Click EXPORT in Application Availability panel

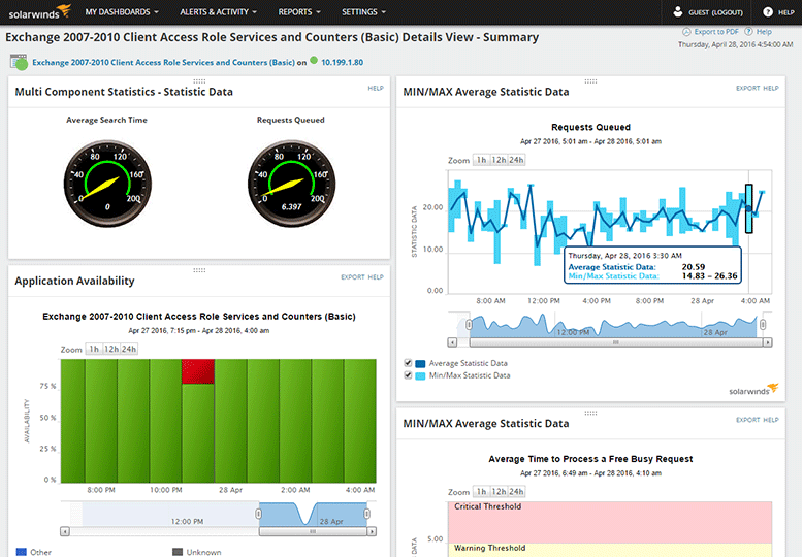352,277
